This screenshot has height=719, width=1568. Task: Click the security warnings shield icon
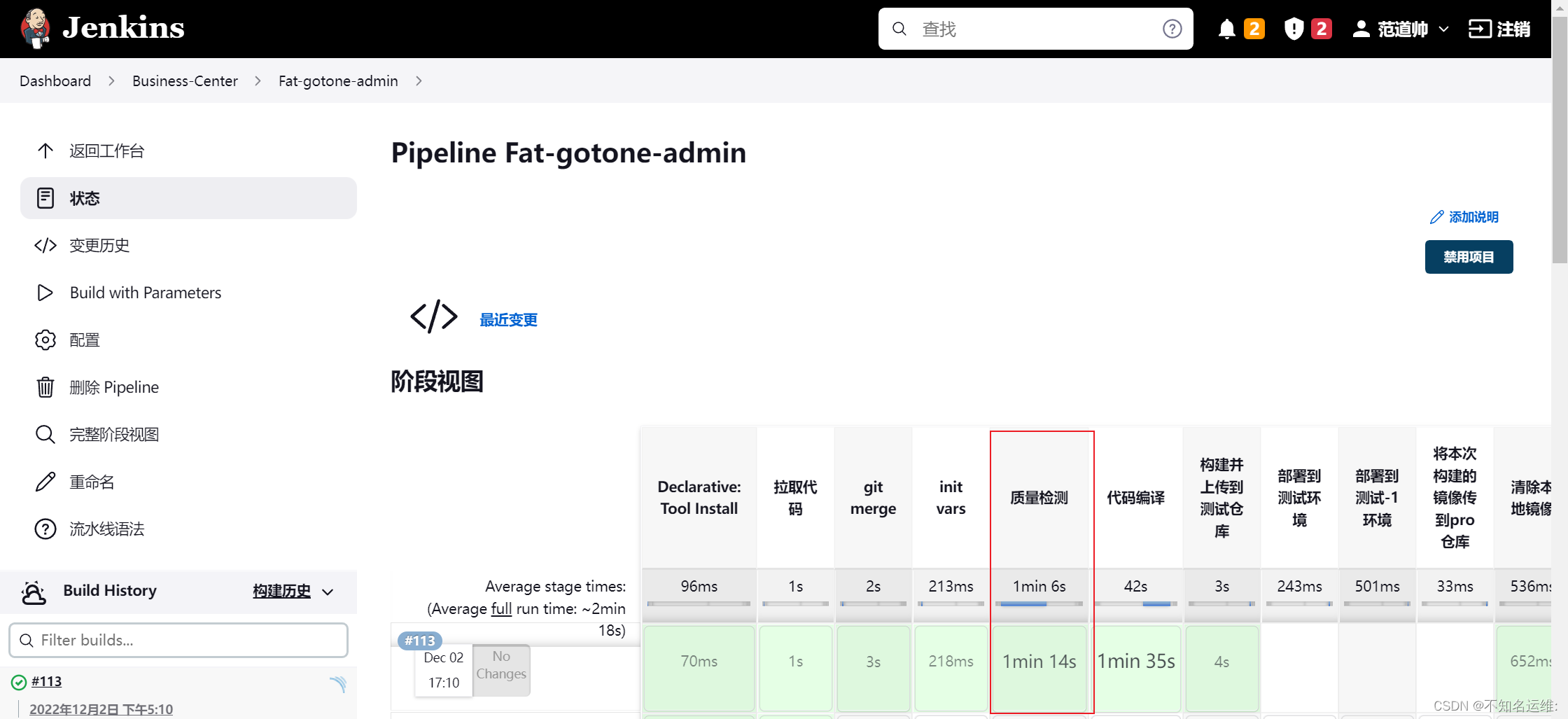click(x=1294, y=29)
